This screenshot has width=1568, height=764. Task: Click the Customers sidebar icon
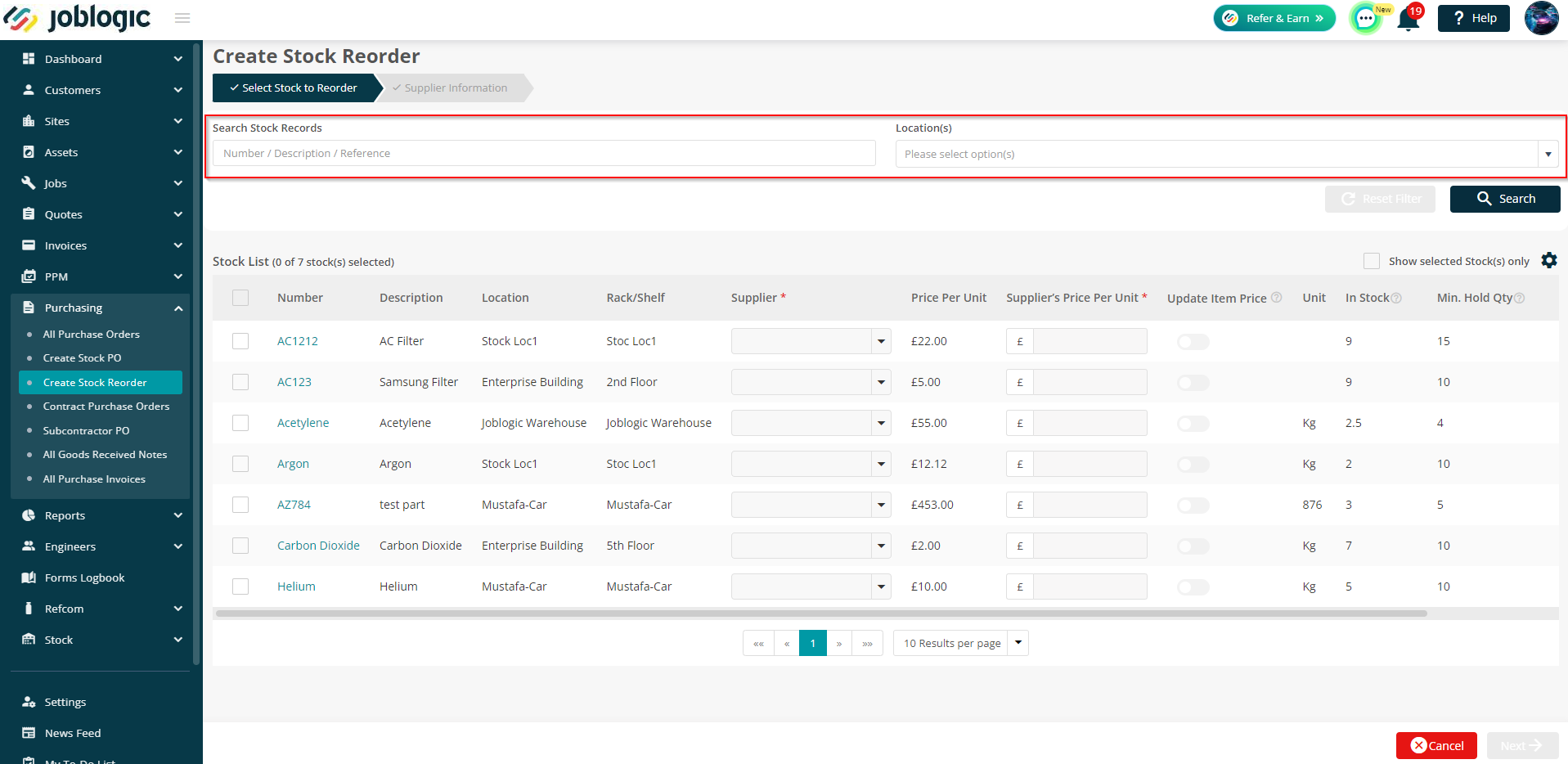click(29, 90)
